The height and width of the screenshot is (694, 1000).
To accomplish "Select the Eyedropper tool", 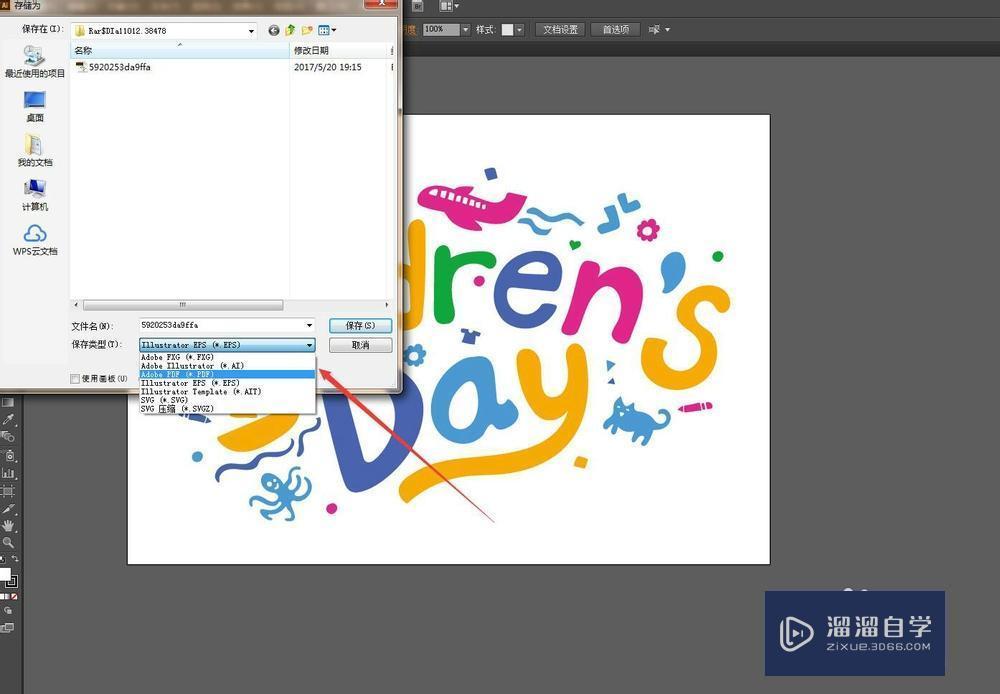I will [8, 420].
